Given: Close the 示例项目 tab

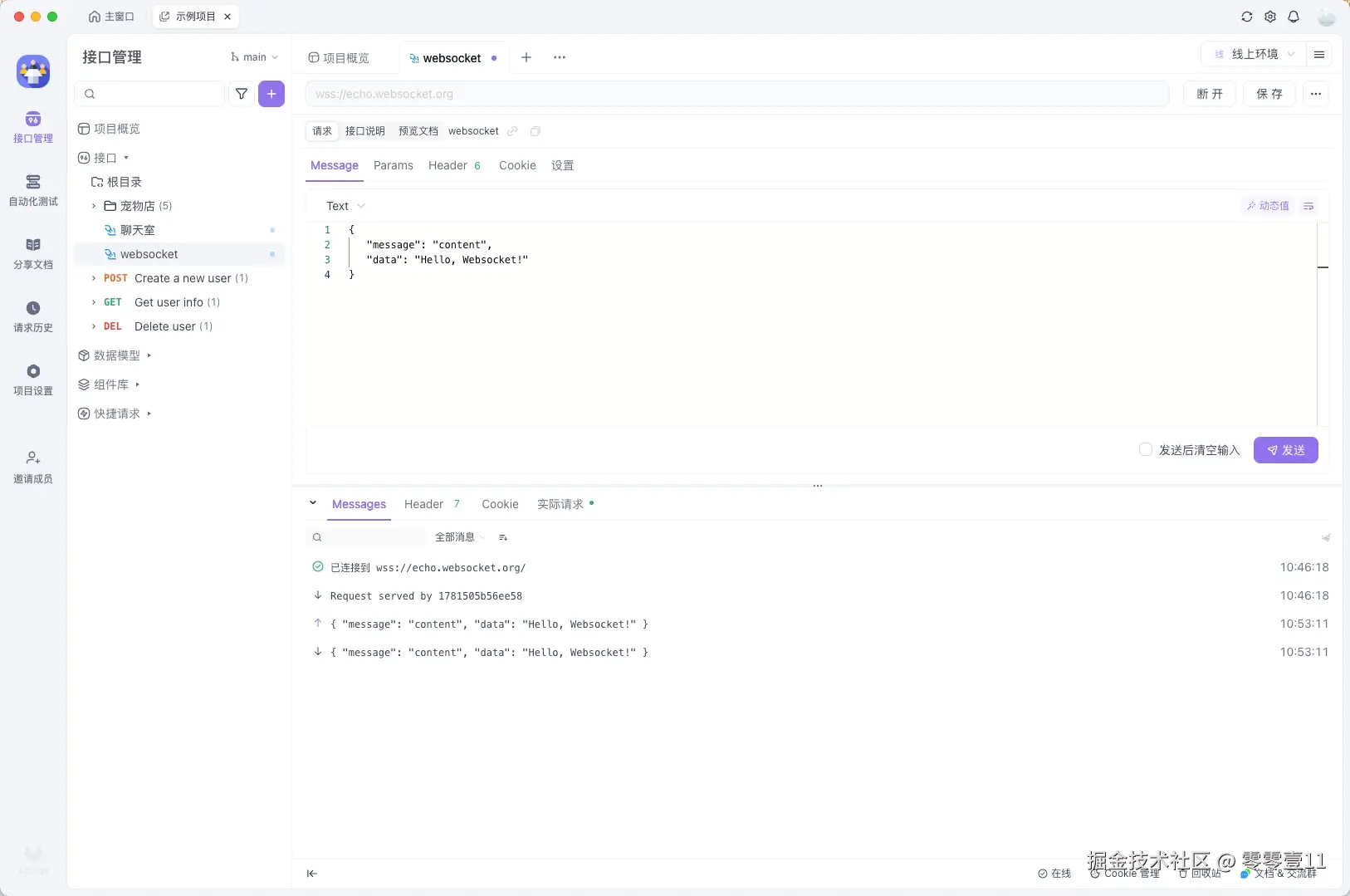Looking at the screenshot, I should click(x=227, y=17).
